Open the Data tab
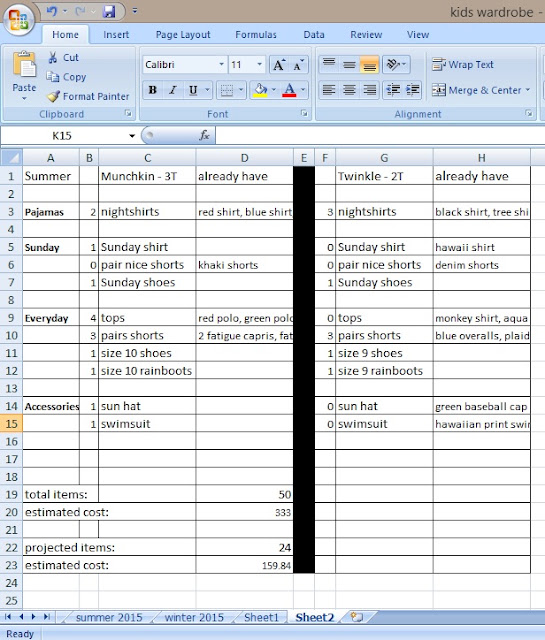This screenshot has width=545, height=640. 314,35
